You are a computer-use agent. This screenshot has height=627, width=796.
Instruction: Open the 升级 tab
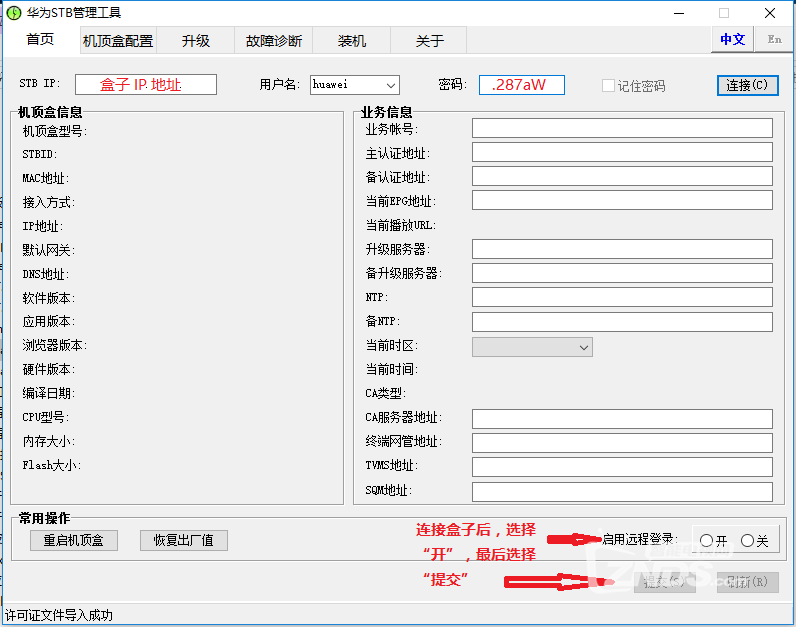[x=195, y=41]
